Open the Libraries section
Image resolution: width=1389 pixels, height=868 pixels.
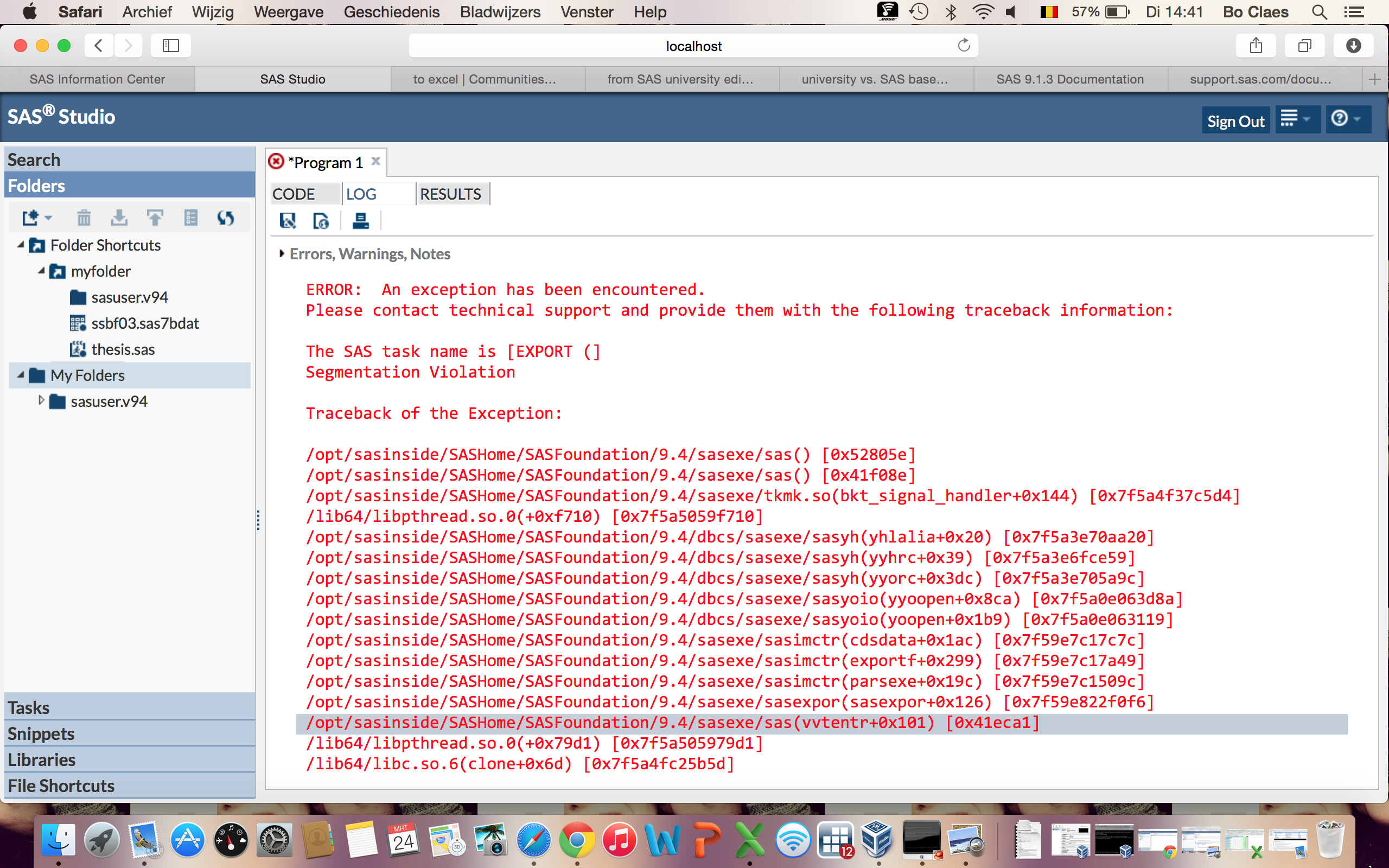pos(41,759)
